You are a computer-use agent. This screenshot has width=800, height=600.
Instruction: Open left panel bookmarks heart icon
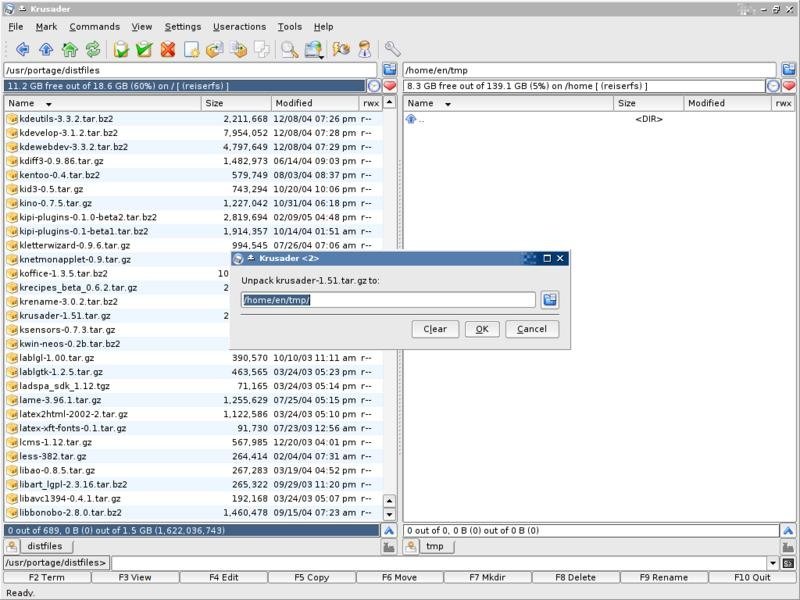[390, 86]
